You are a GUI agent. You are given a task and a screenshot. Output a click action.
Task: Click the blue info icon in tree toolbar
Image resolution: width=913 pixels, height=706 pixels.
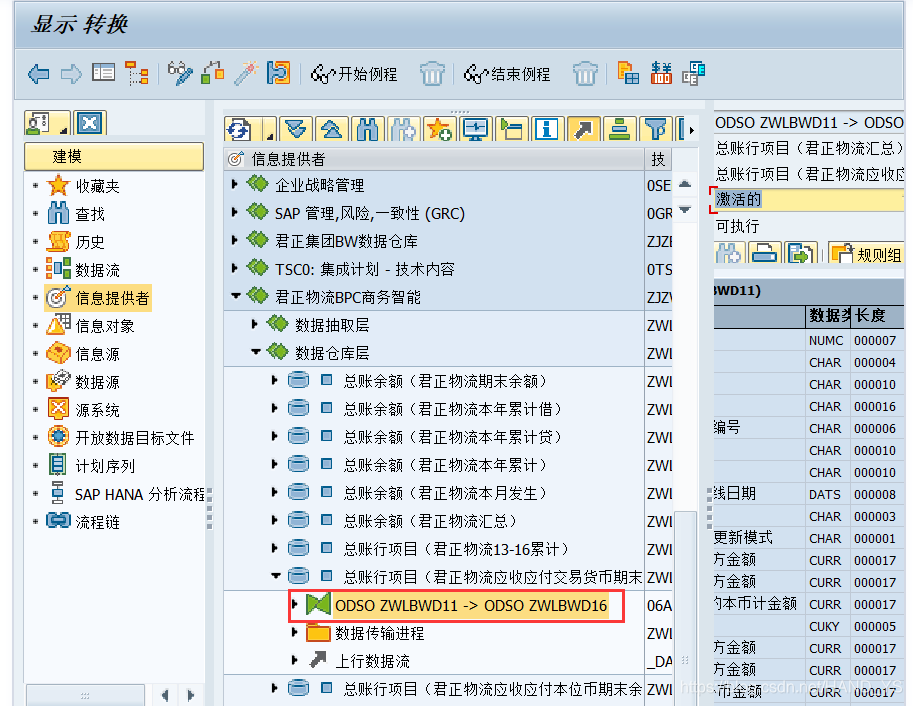click(547, 129)
